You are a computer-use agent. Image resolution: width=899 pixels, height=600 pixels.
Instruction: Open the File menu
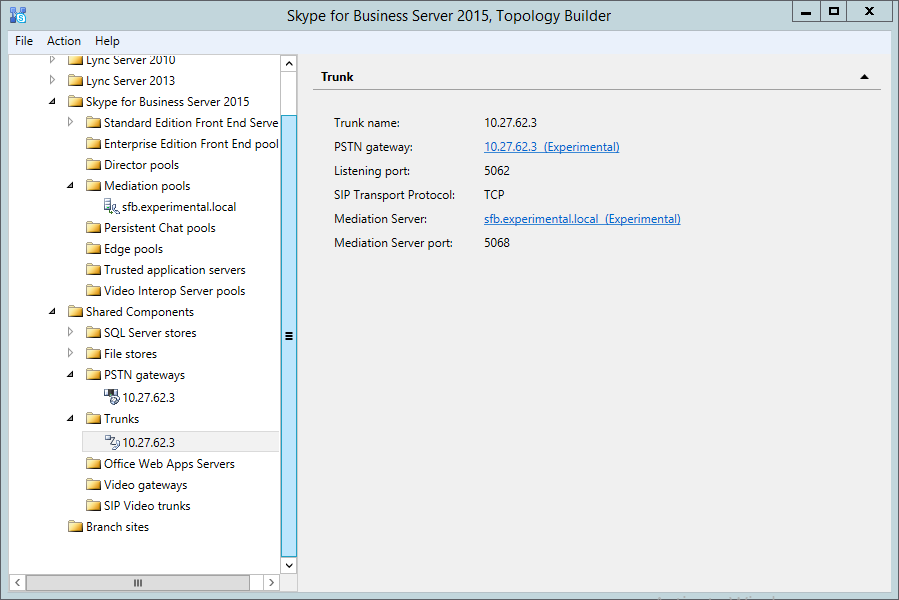pos(24,41)
